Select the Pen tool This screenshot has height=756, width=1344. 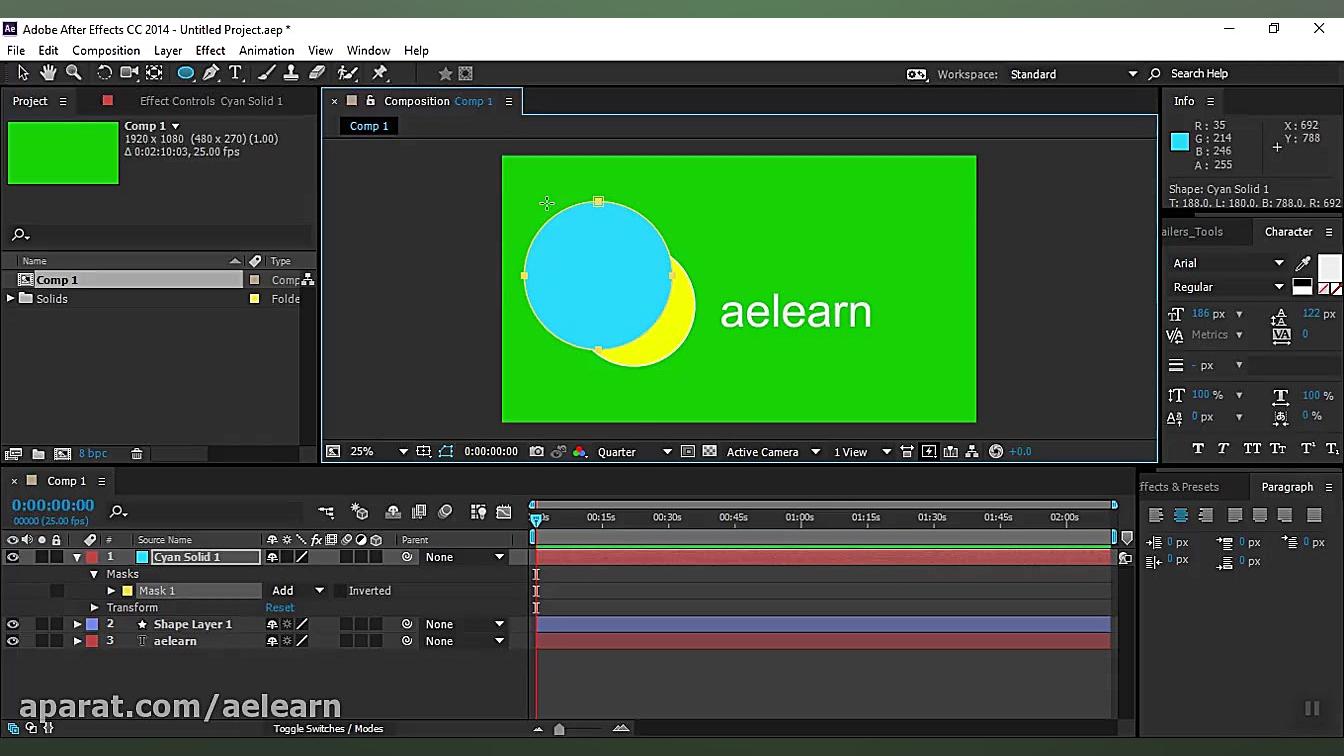pyautogui.click(x=211, y=73)
